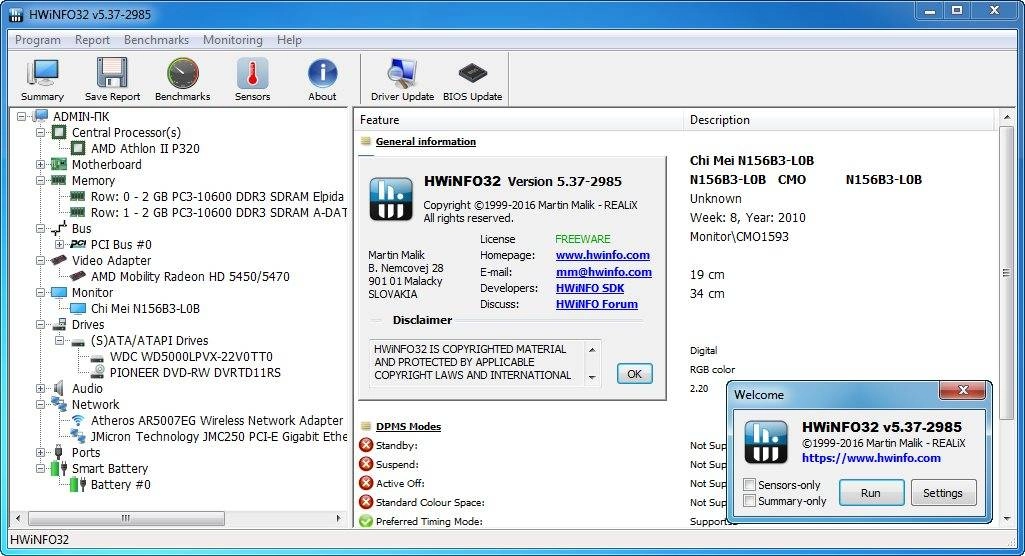The width and height of the screenshot is (1025, 556).
Task: Enable the Summary-only checkbox
Action: coord(750,501)
